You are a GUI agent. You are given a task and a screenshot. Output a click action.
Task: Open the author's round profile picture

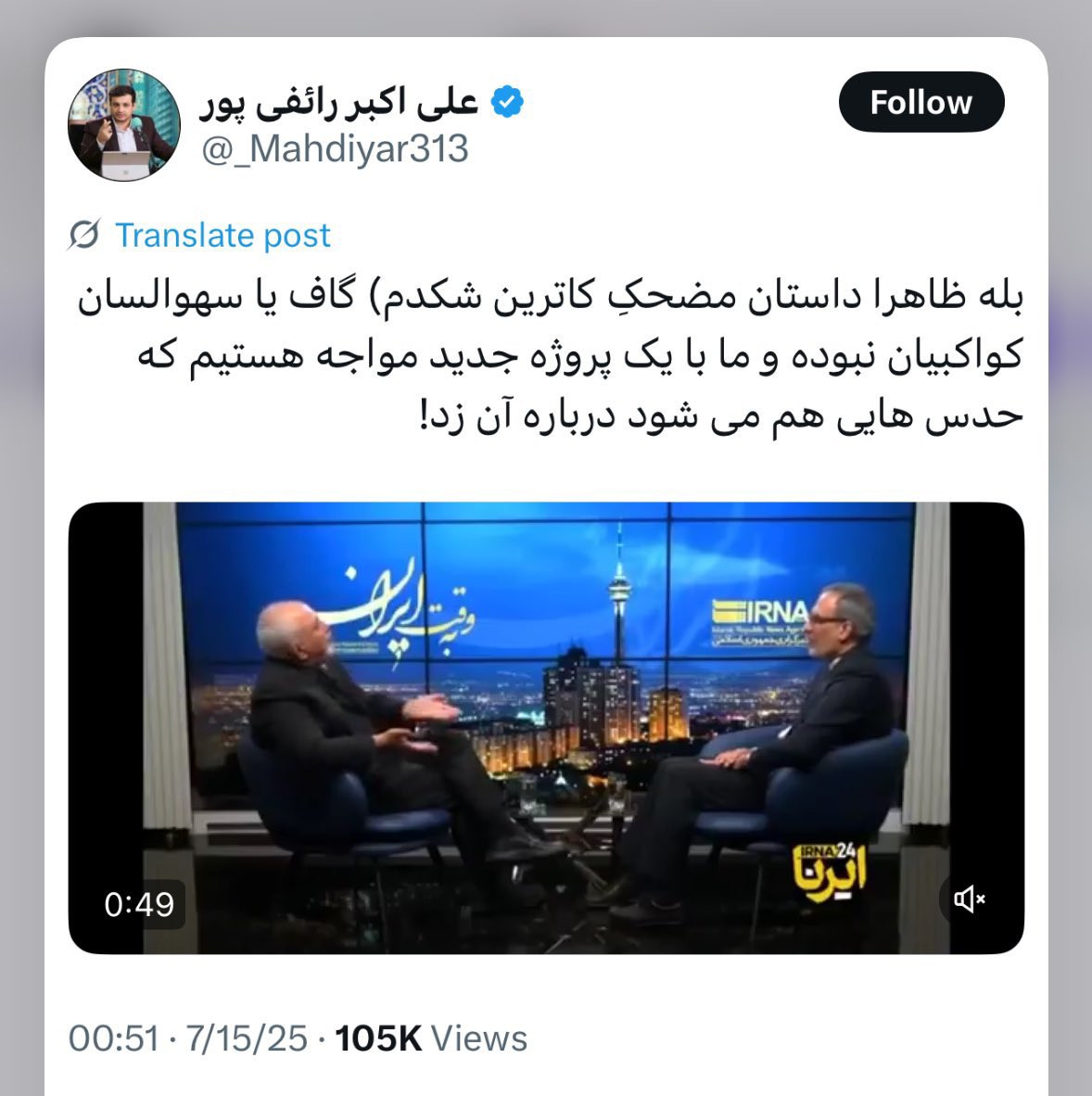tap(124, 124)
